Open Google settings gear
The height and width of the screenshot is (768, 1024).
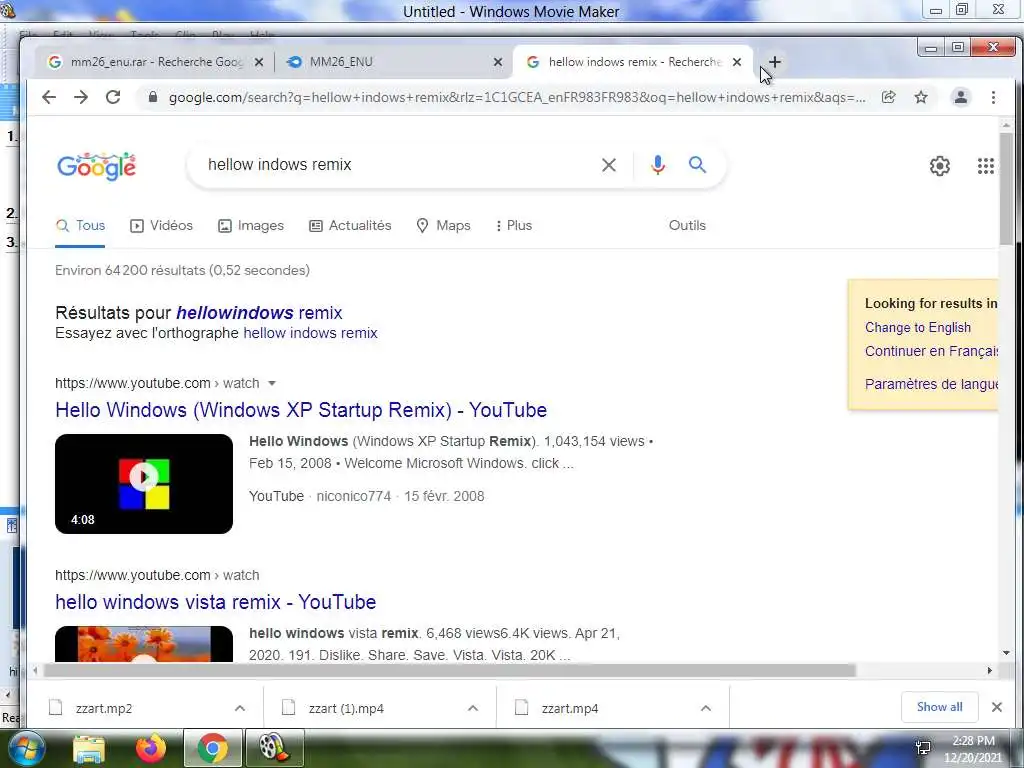pos(940,166)
